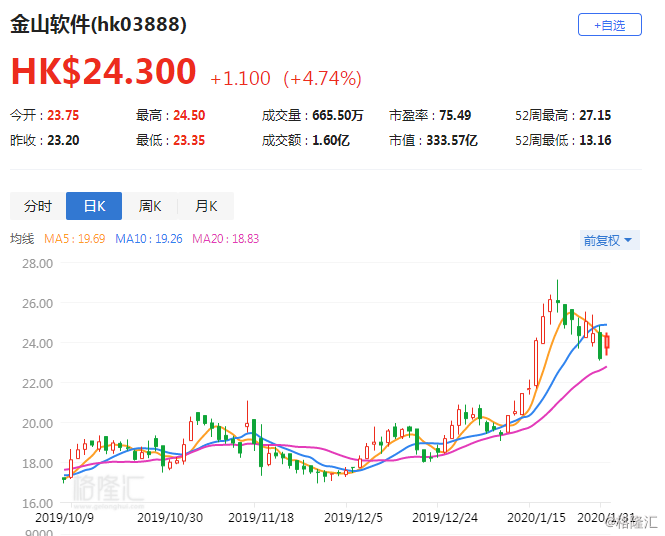Click the 52周最高 value 27.15

click(595, 115)
